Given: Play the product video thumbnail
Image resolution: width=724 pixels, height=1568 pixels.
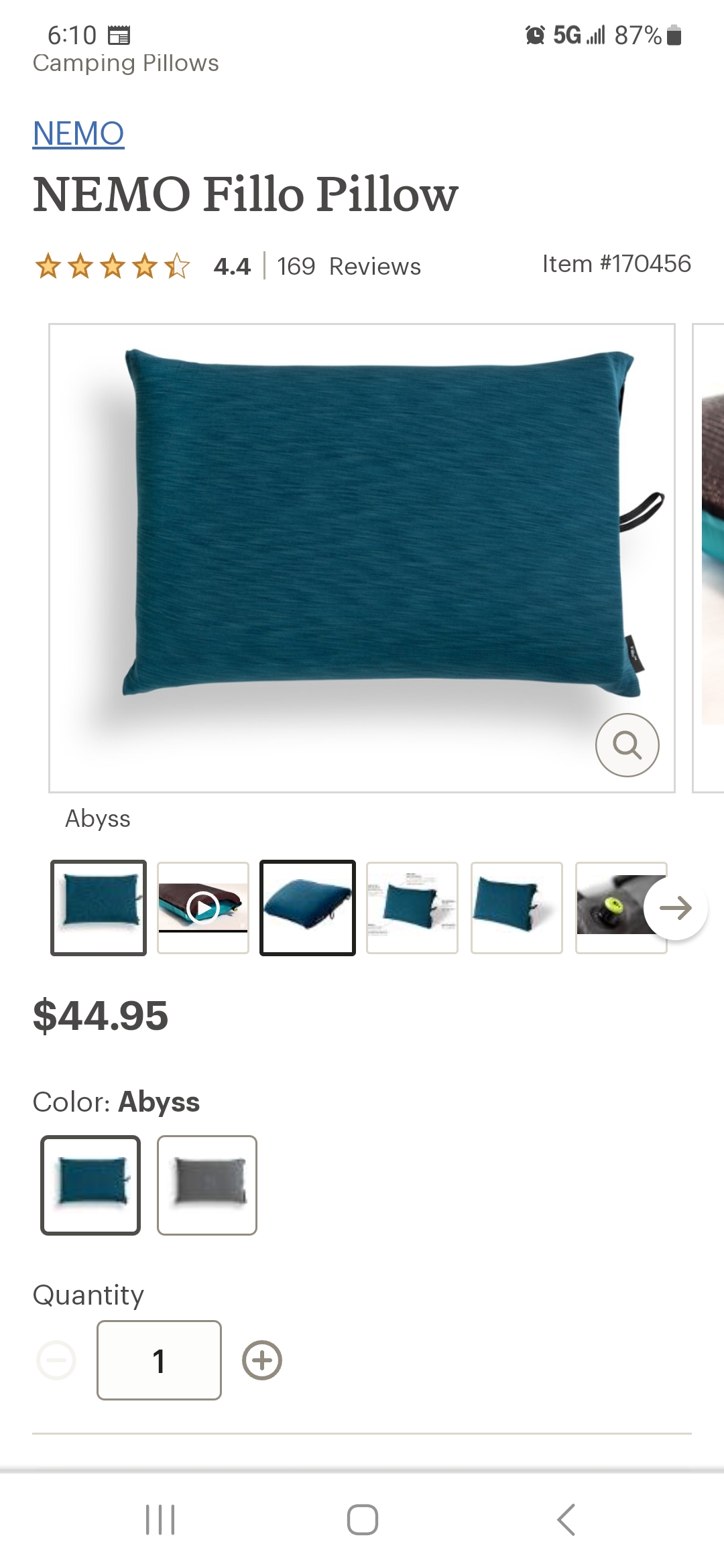Looking at the screenshot, I should [203, 908].
